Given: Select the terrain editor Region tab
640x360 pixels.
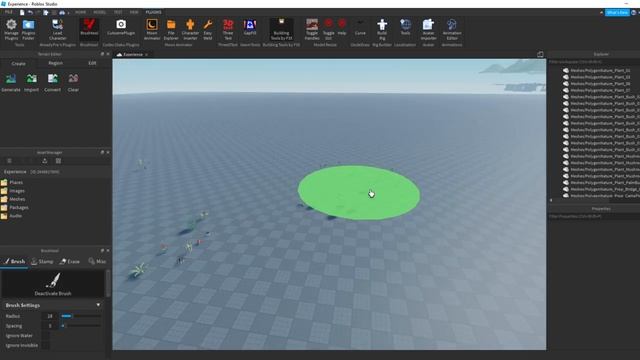Looking at the screenshot, I should (x=56, y=63).
